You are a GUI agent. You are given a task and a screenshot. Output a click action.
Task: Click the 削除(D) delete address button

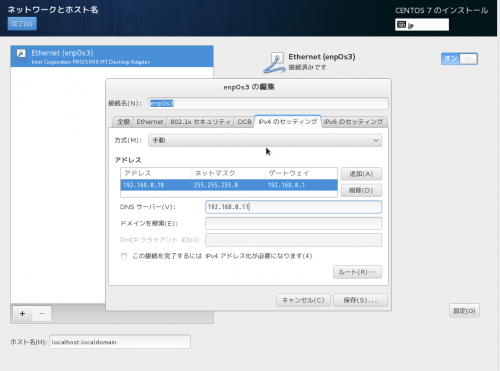(361, 190)
